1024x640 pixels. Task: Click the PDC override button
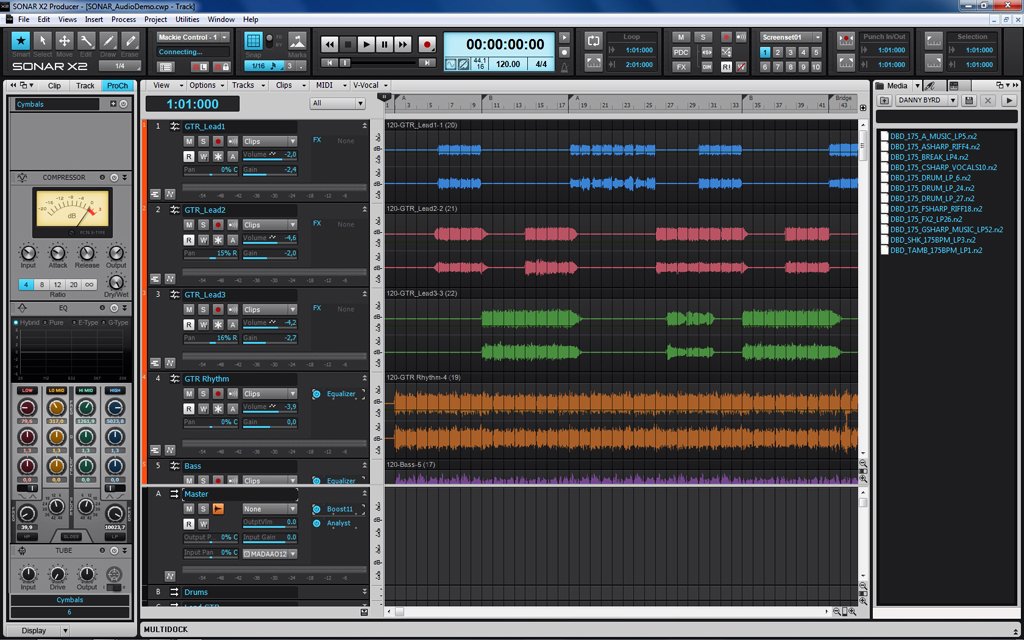[x=681, y=52]
